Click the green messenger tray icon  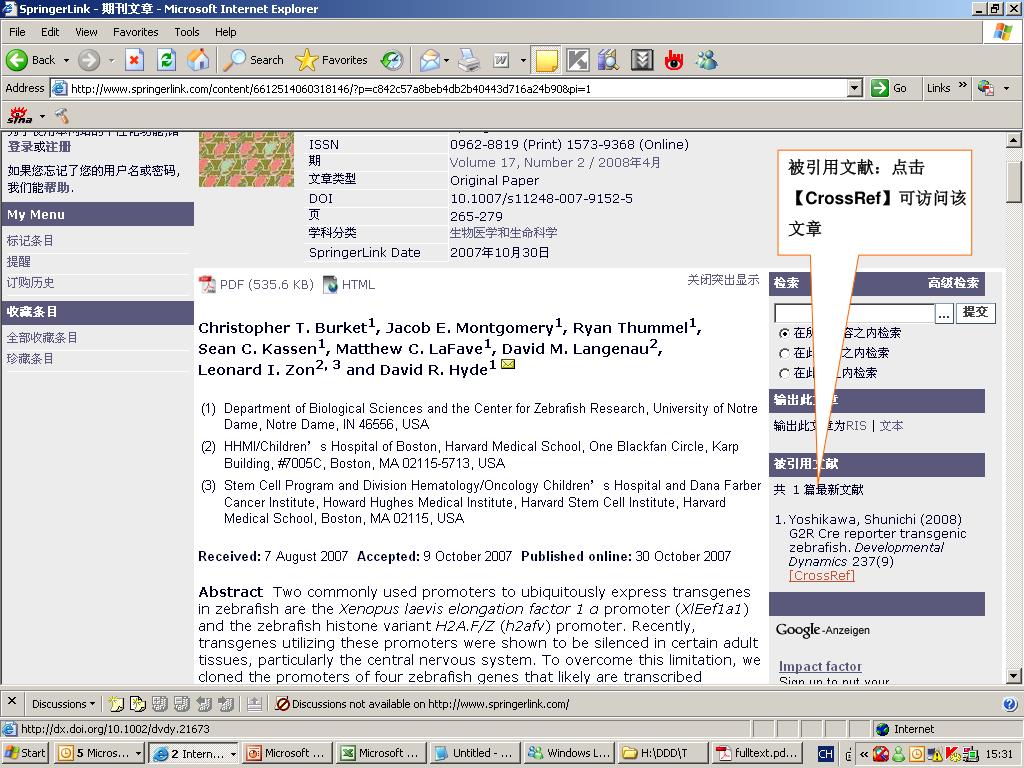click(899, 754)
